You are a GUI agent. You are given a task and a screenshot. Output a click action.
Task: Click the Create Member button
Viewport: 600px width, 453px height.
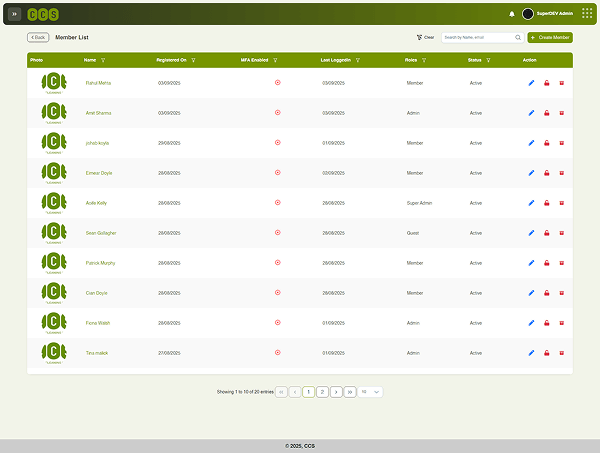click(x=550, y=37)
